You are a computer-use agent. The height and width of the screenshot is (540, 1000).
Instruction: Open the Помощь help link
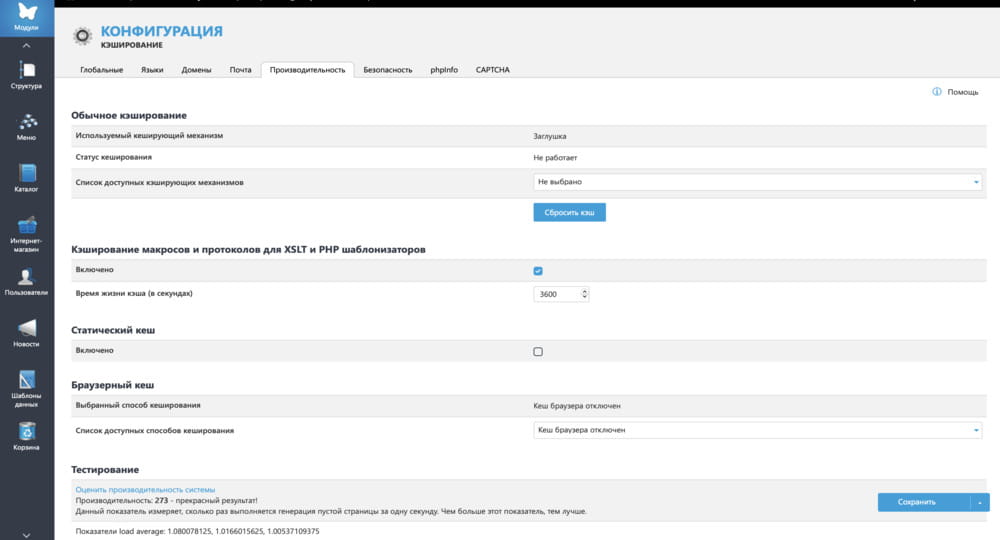(956, 92)
